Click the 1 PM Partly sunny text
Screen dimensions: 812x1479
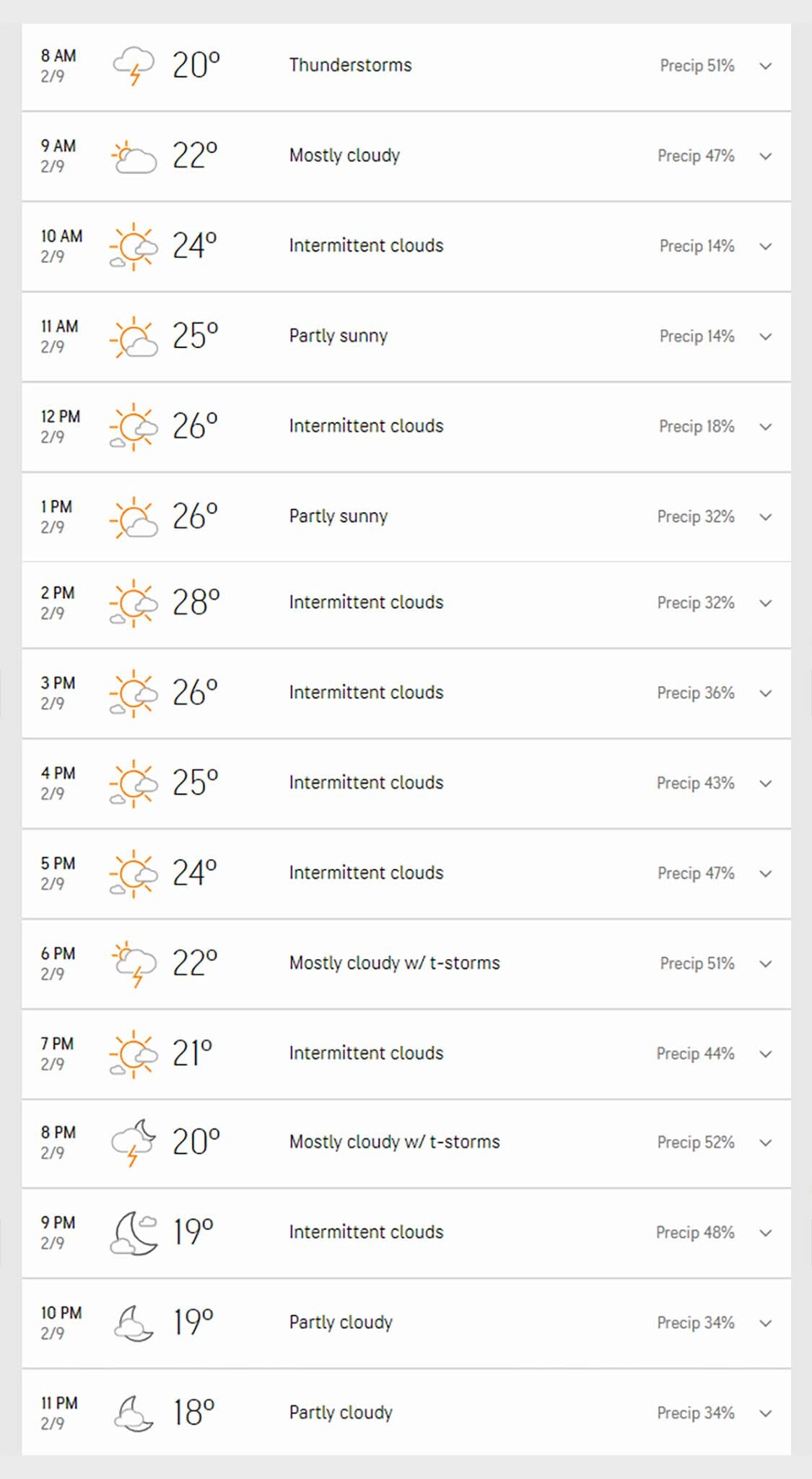click(339, 516)
